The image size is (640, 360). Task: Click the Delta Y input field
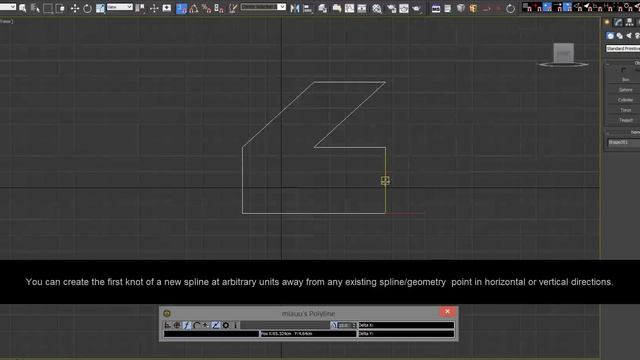point(406,334)
